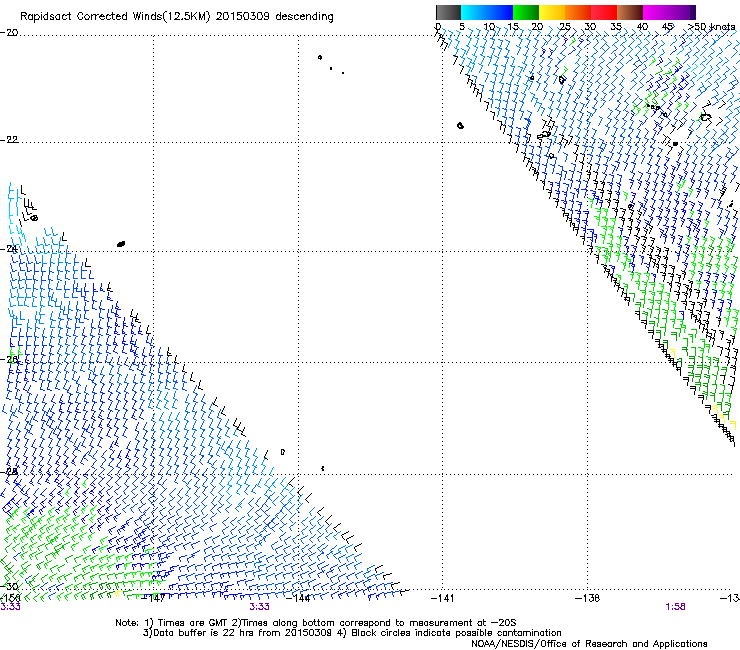The height and width of the screenshot is (650, 740).
Task: Click the brown 35-40 knots legend color
Action: pyautogui.click(x=630, y=12)
